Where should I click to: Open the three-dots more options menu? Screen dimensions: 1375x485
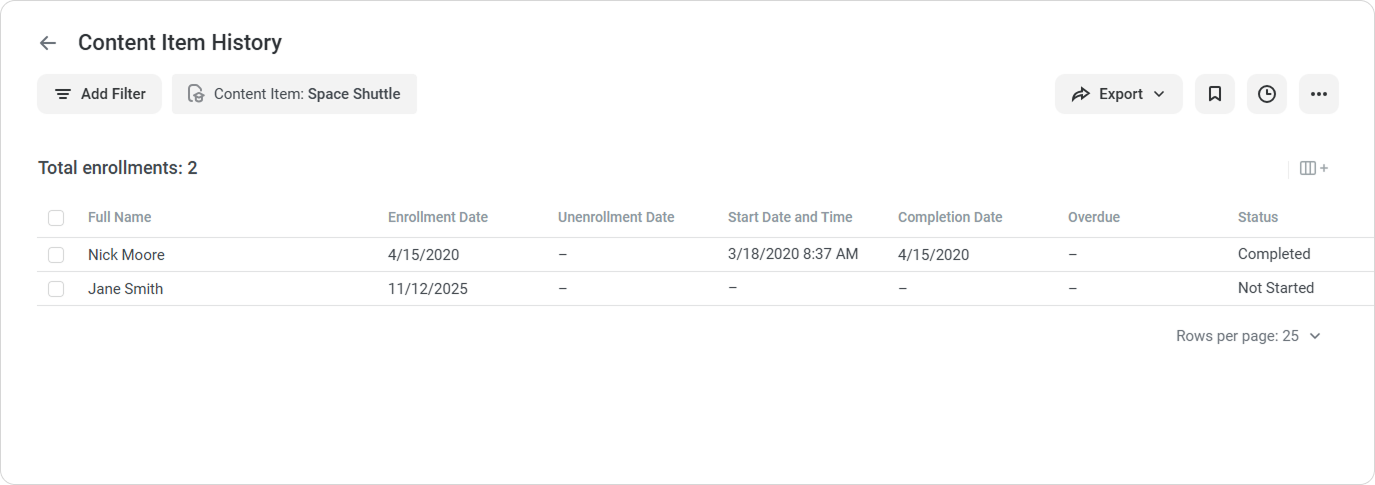point(1319,94)
